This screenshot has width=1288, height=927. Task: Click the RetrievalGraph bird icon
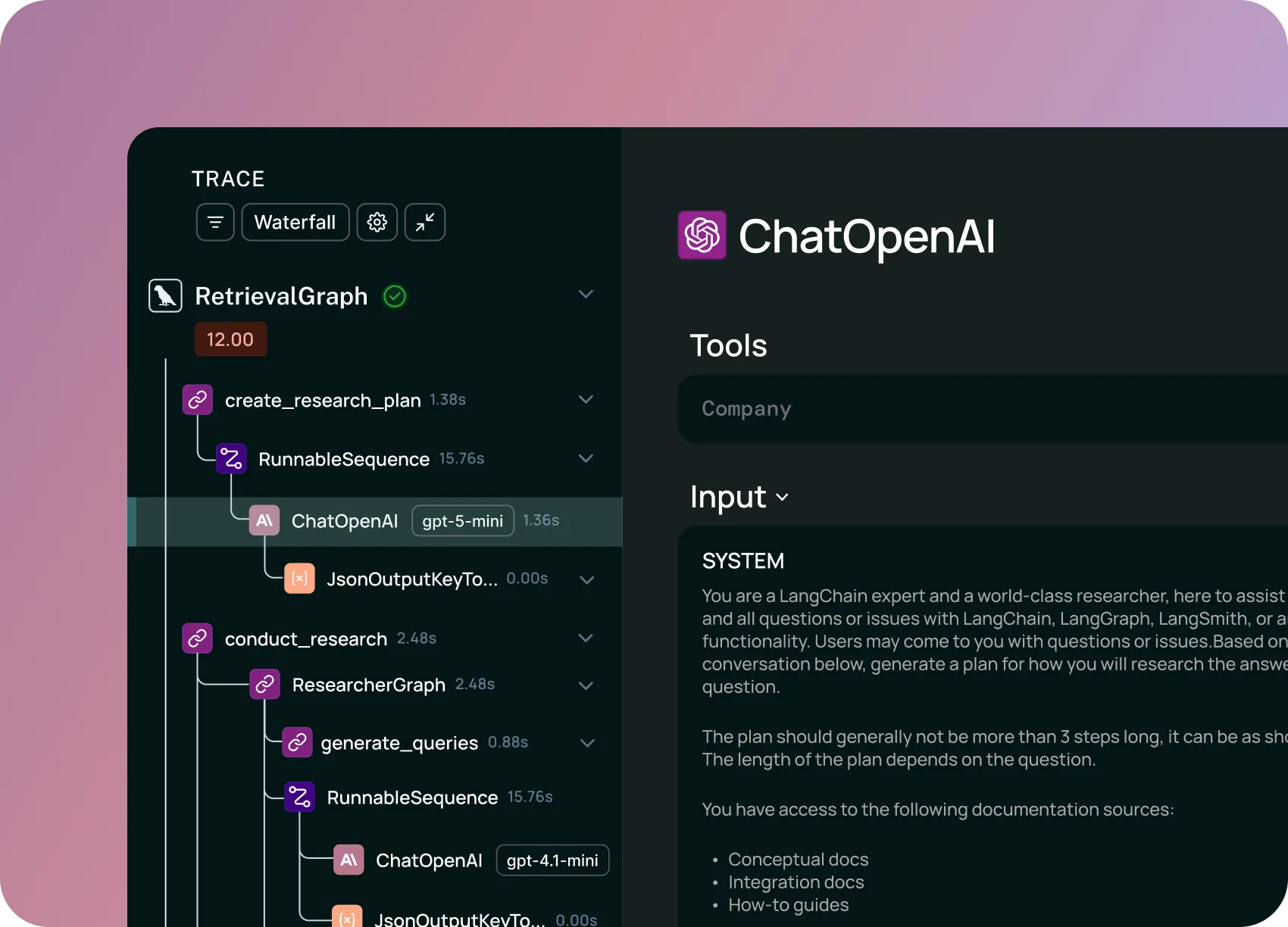[165, 296]
